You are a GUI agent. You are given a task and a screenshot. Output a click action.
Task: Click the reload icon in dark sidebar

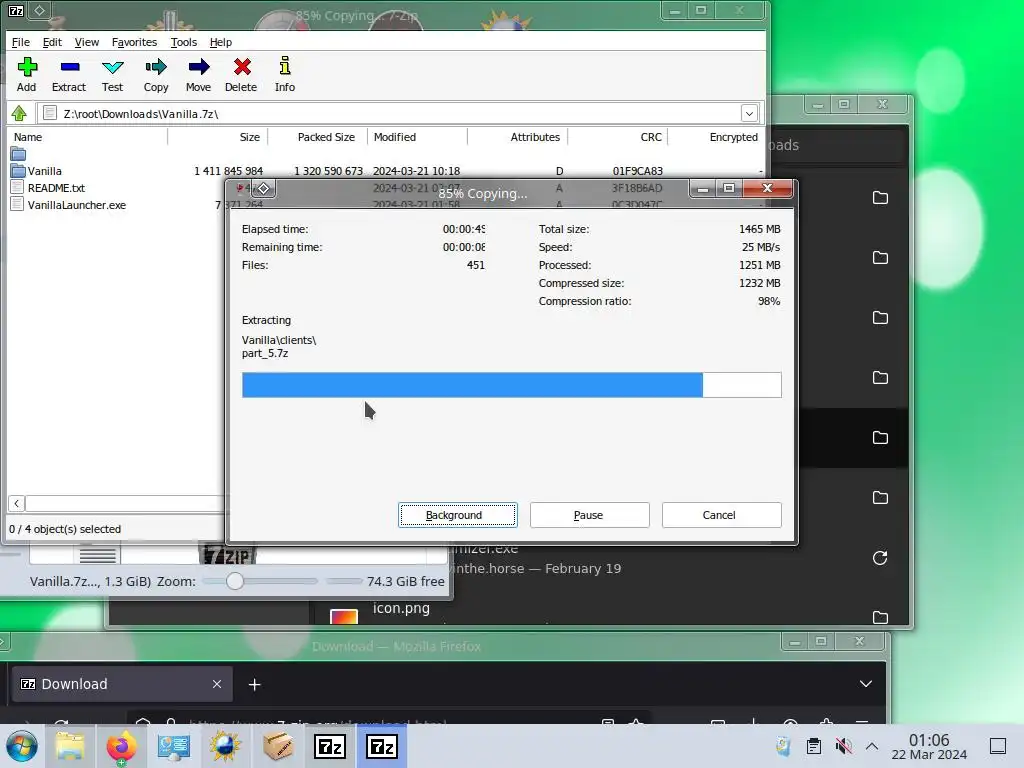pos(880,558)
